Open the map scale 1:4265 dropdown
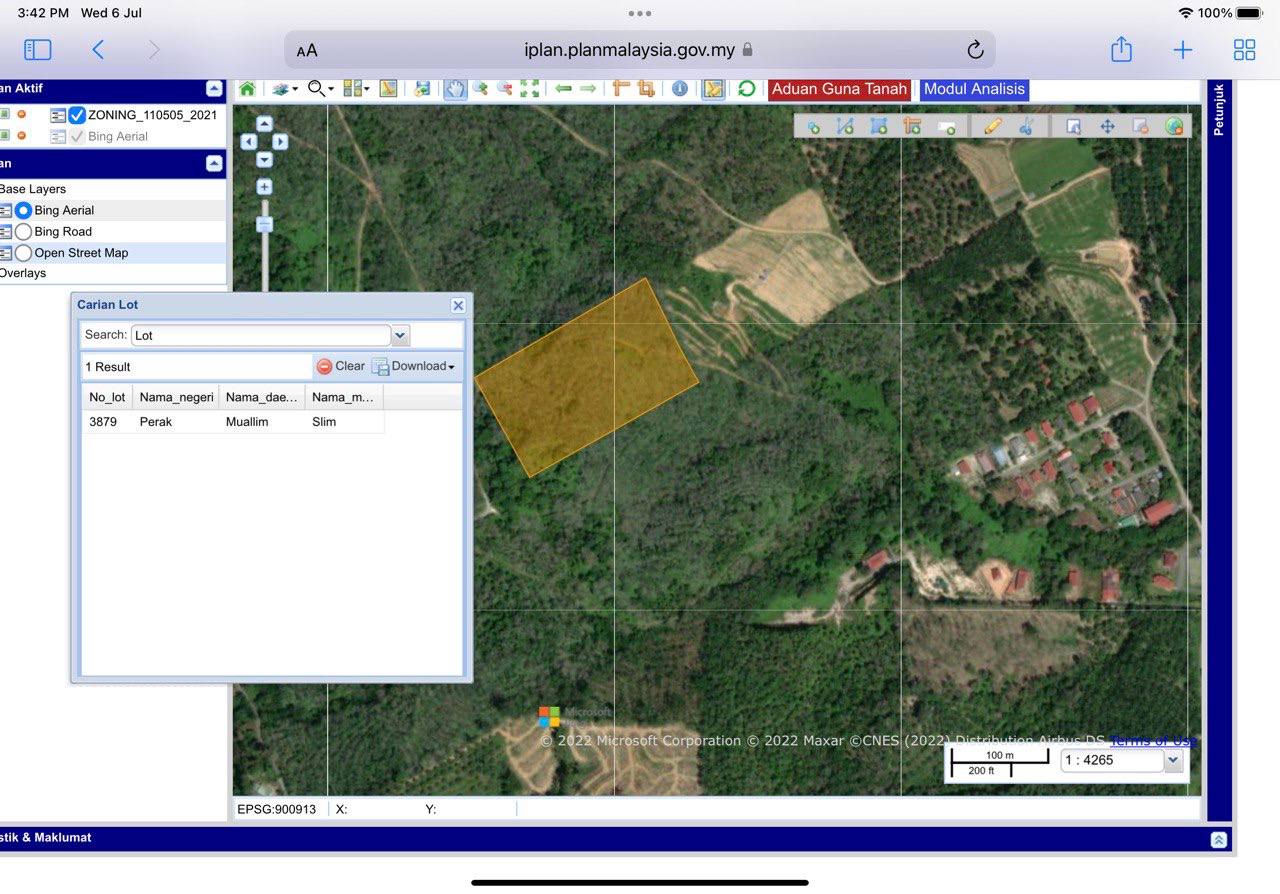The width and height of the screenshot is (1280, 894). click(x=1173, y=760)
